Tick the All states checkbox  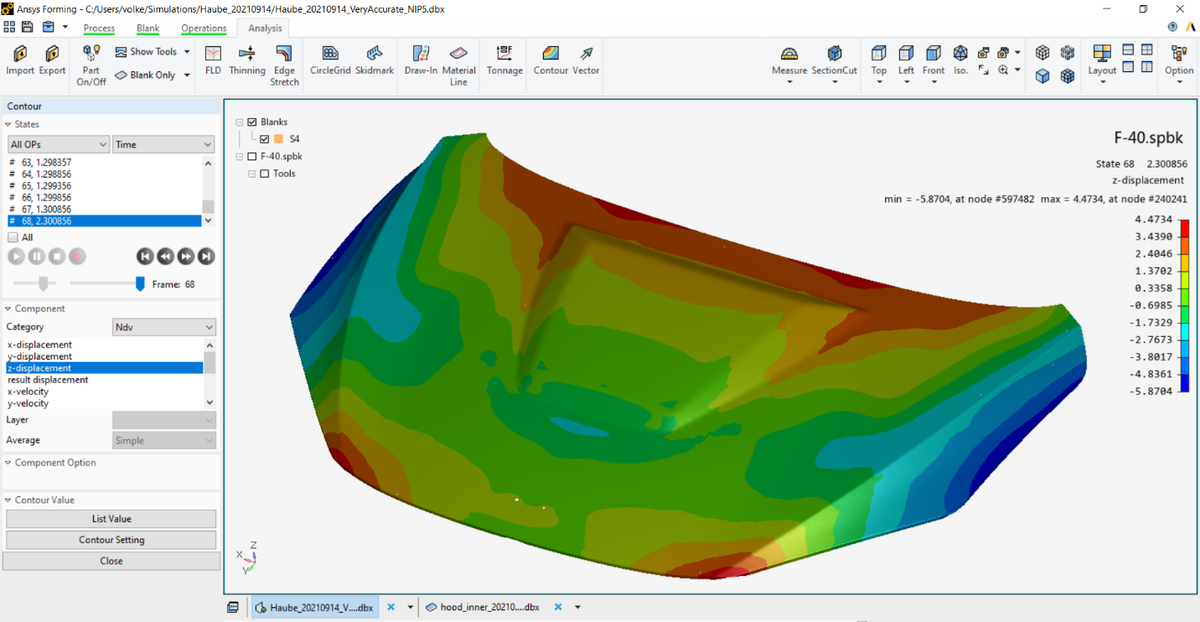[x=13, y=237]
